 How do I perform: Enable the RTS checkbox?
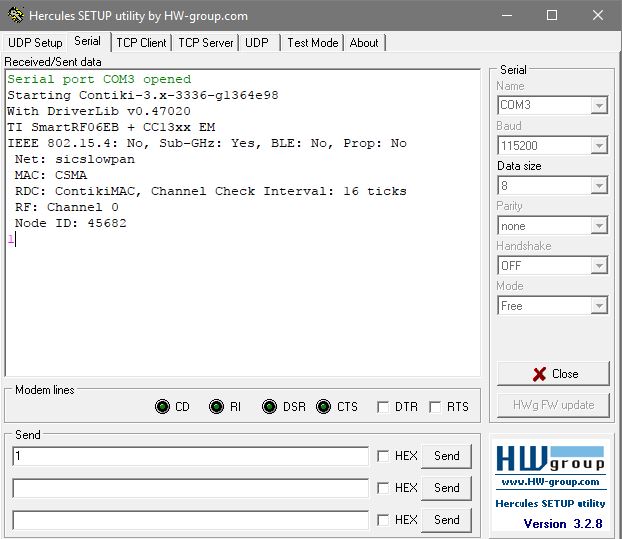tap(435, 407)
